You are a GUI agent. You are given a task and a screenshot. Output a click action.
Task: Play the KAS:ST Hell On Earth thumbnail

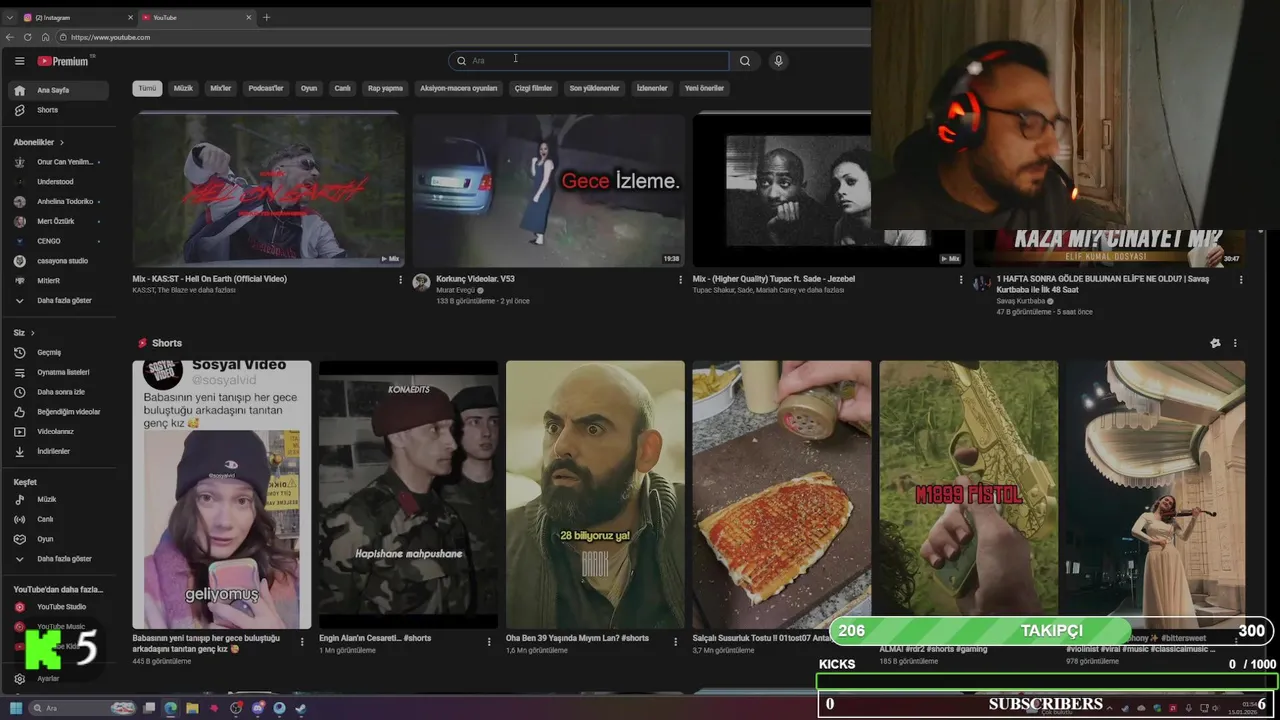tap(269, 190)
